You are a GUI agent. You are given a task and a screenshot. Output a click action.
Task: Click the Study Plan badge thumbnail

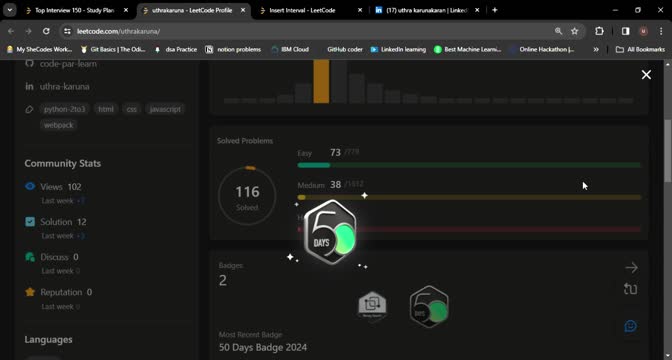(372, 306)
